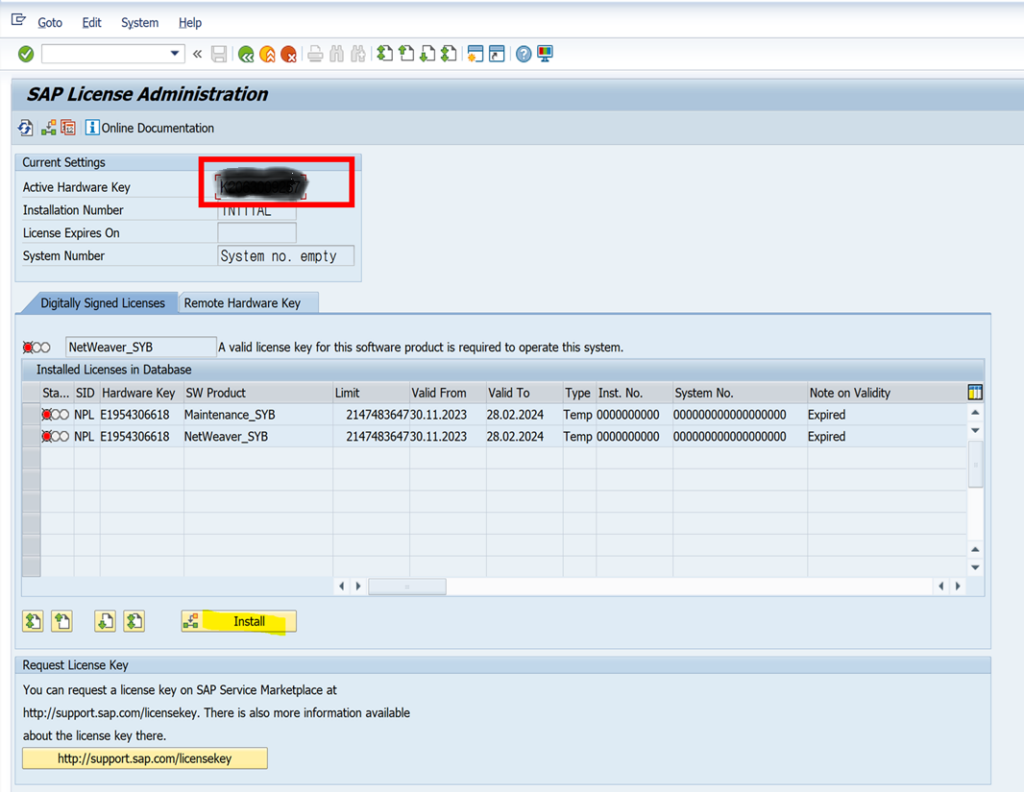The height and width of the screenshot is (792, 1024).
Task: Click the Print icon in toolbar
Action: pos(315,54)
